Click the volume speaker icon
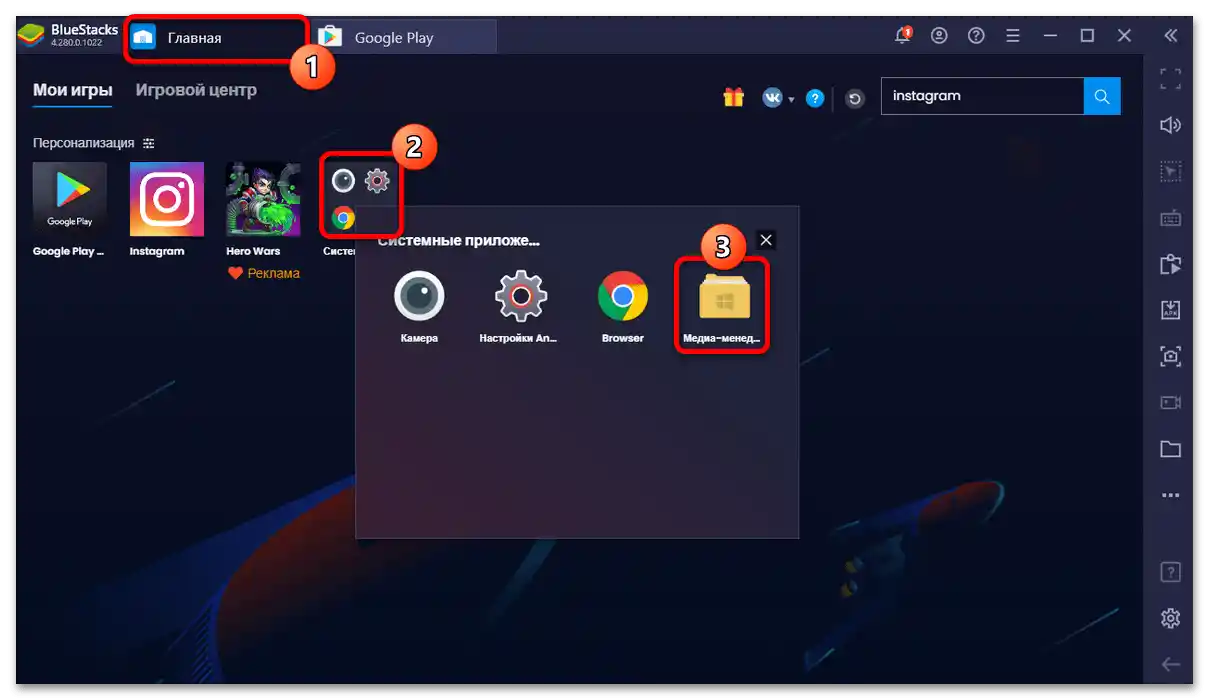The width and height of the screenshot is (1209, 700). (x=1170, y=125)
